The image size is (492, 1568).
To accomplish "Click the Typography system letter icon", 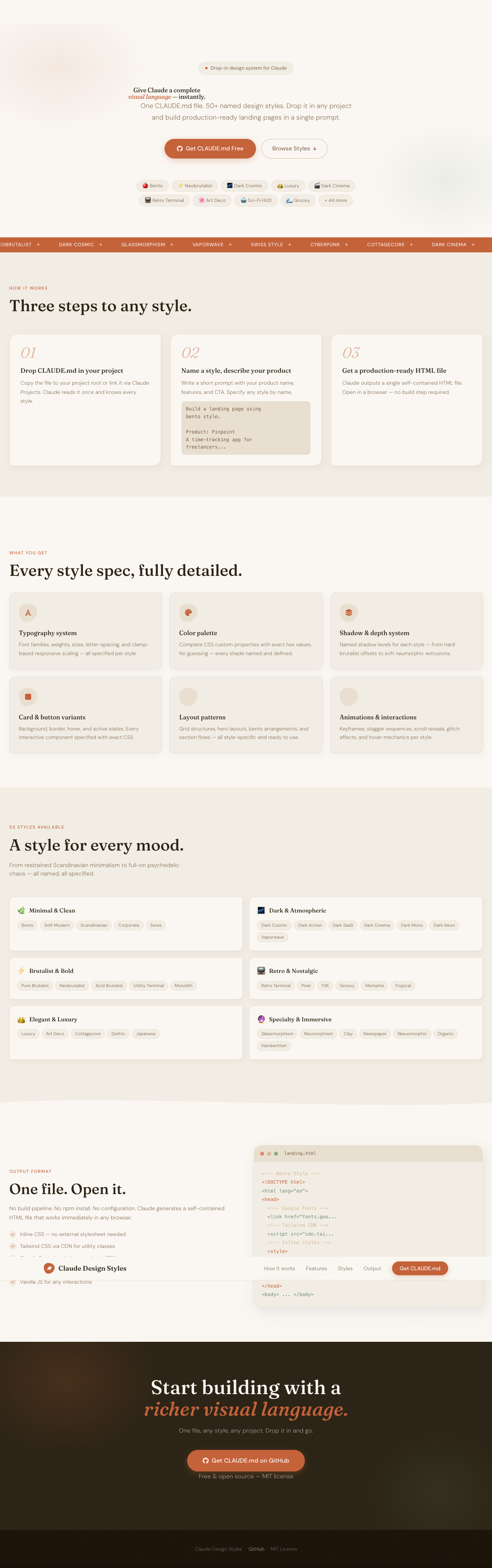I will pyautogui.click(x=28, y=612).
